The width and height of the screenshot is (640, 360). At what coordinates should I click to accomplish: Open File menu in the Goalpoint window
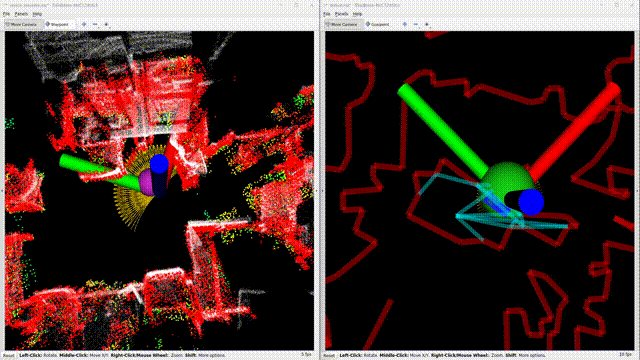click(327, 14)
